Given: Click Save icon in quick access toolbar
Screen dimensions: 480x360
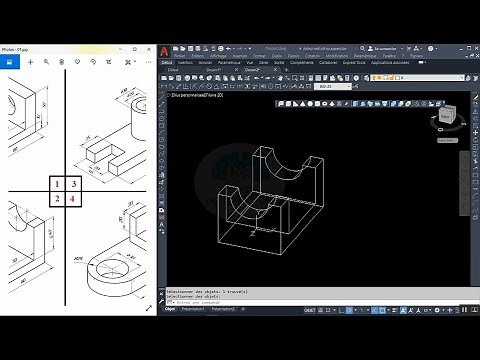Looking at the screenshot, I should point(190,49).
